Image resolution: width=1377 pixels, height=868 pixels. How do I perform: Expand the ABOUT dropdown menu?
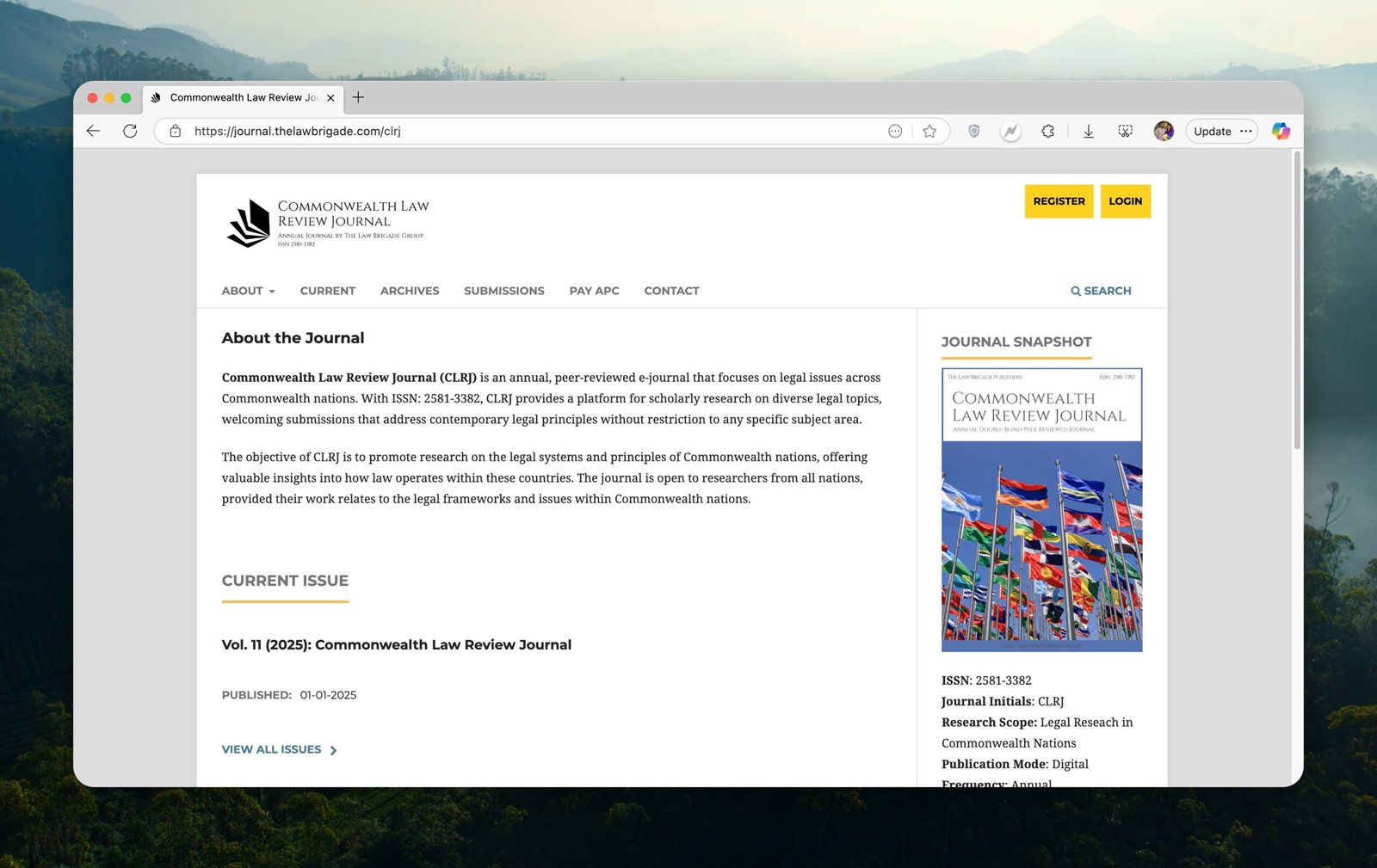[x=248, y=291]
